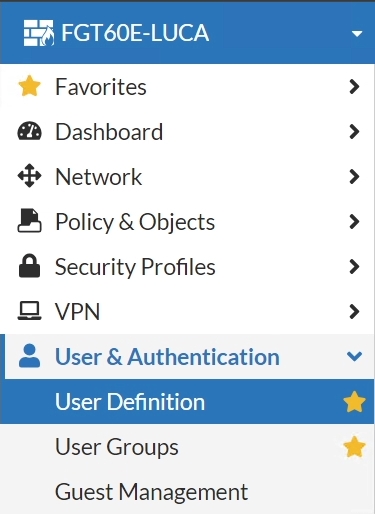Toggle favorite star on User Groups
Image resolution: width=375 pixels, height=514 pixels.
click(x=354, y=446)
